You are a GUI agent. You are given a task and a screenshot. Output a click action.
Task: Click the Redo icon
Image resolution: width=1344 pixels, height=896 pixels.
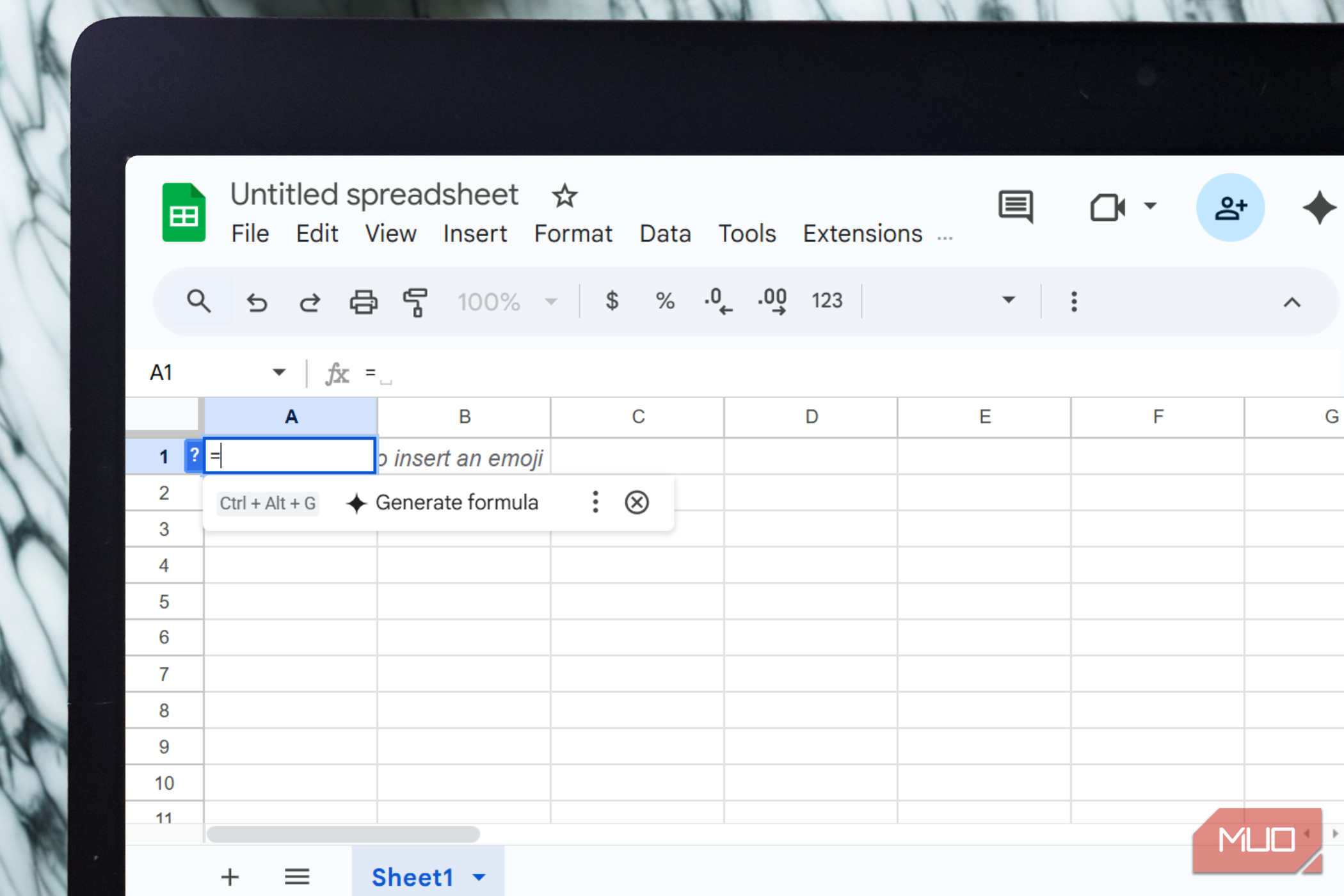309,301
